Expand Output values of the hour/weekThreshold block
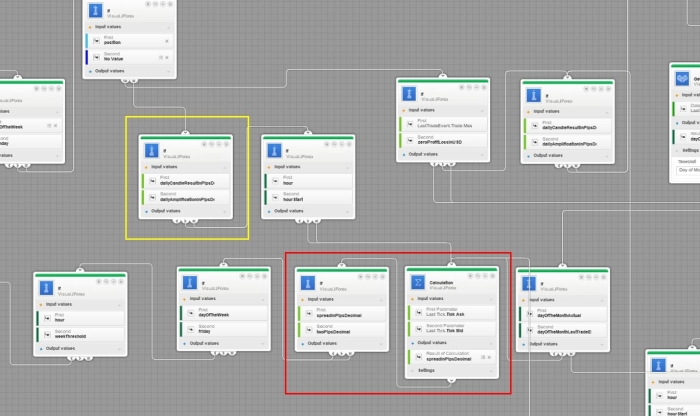 pyautogui.click(x=120, y=349)
